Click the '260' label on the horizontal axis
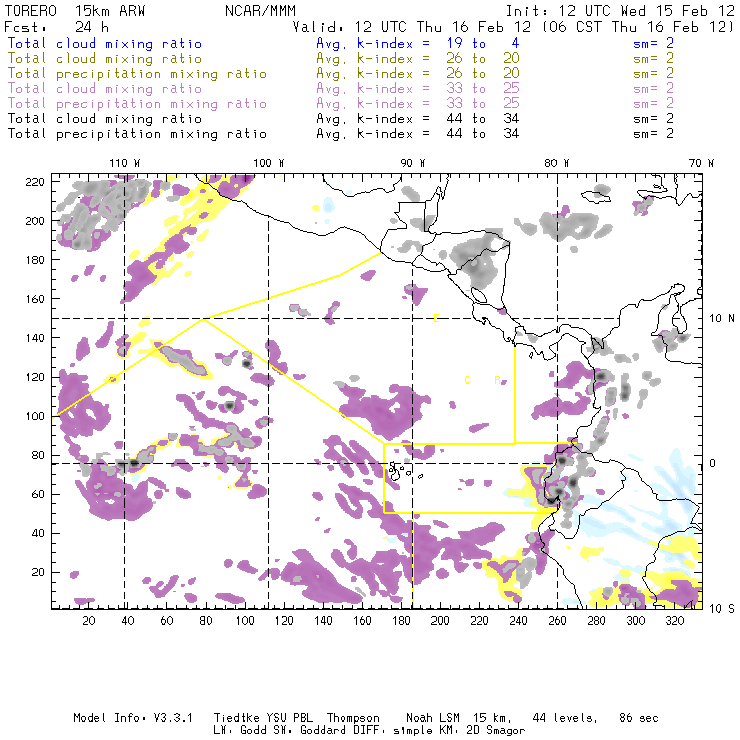This screenshot has width=740, height=740. click(557, 621)
